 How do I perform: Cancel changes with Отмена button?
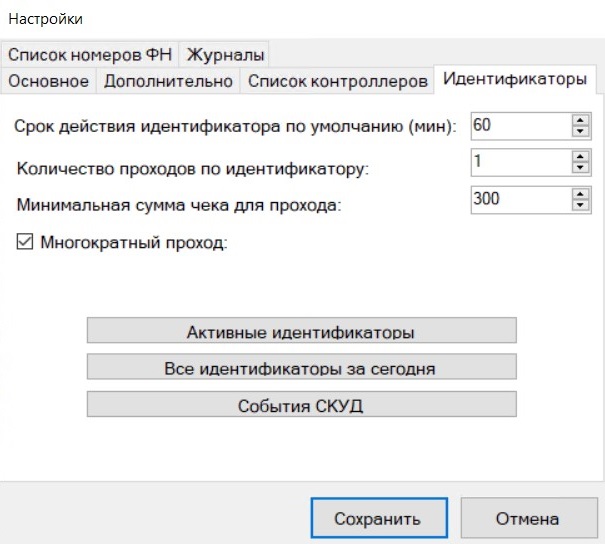pyautogui.click(x=529, y=518)
